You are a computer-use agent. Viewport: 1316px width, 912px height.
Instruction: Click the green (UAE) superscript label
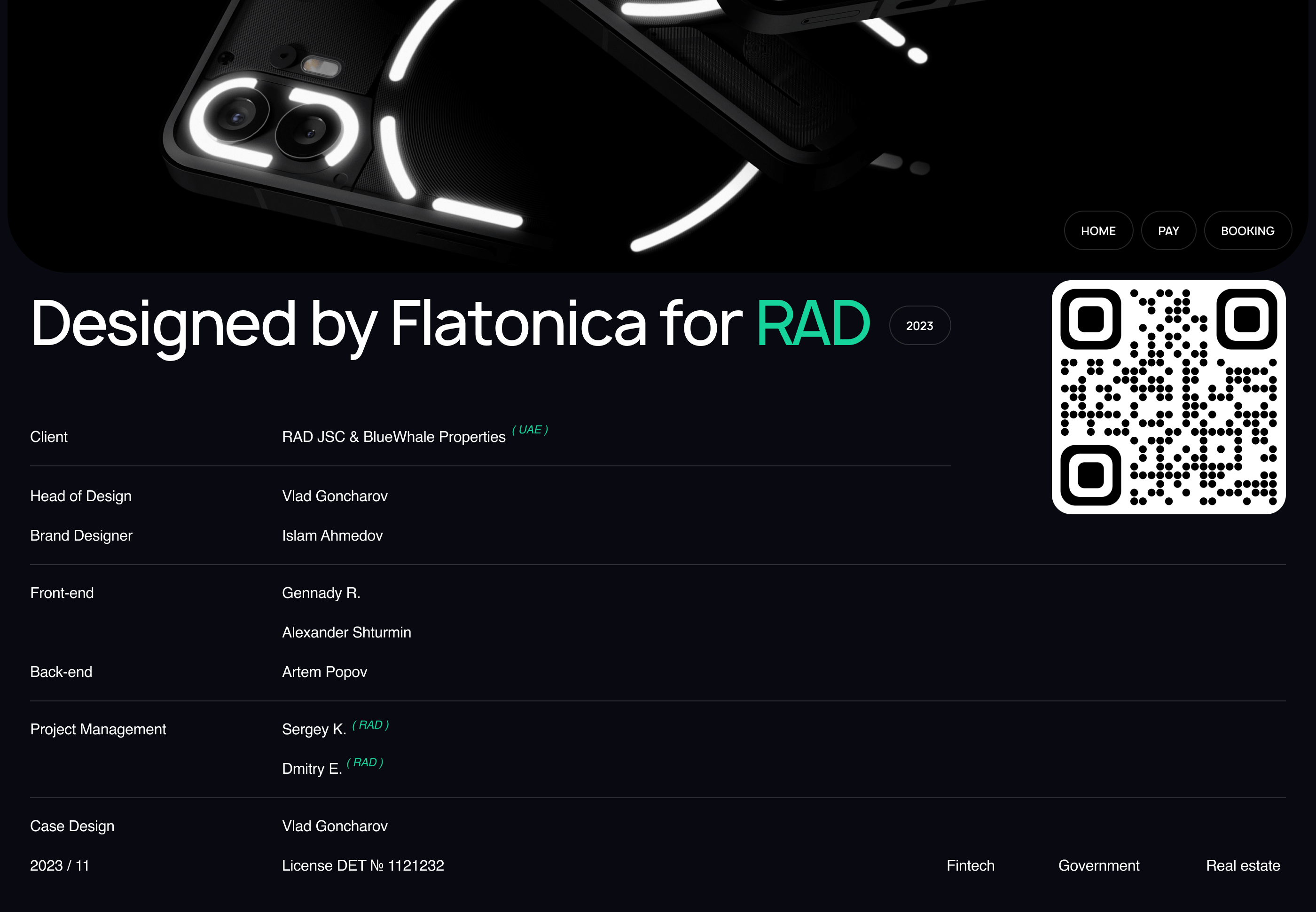tap(530, 430)
